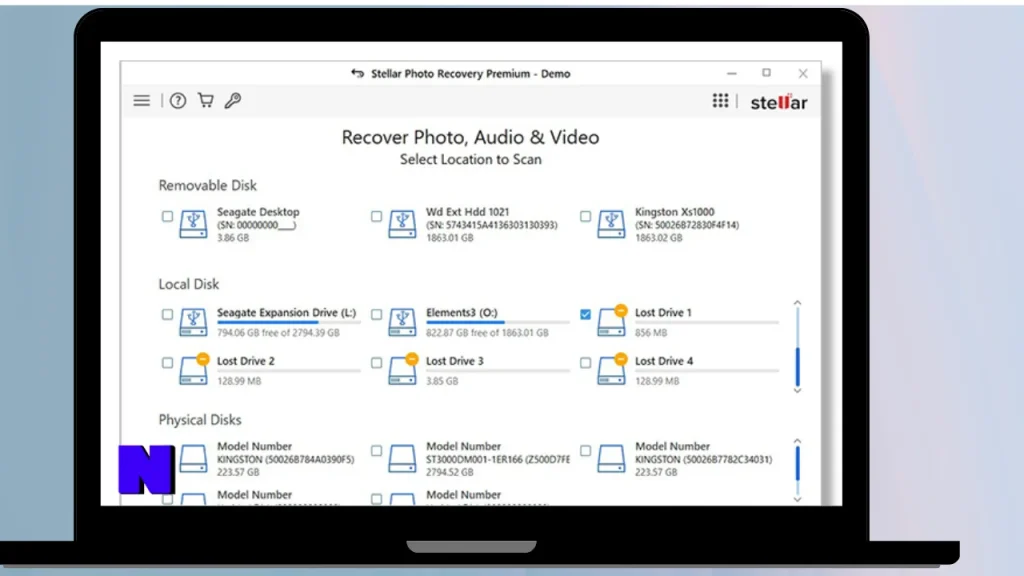Viewport: 1024px width, 576px height.
Task: Click the Wd Ext Hdd 1021 drive icon
Action: pos(402,224)
